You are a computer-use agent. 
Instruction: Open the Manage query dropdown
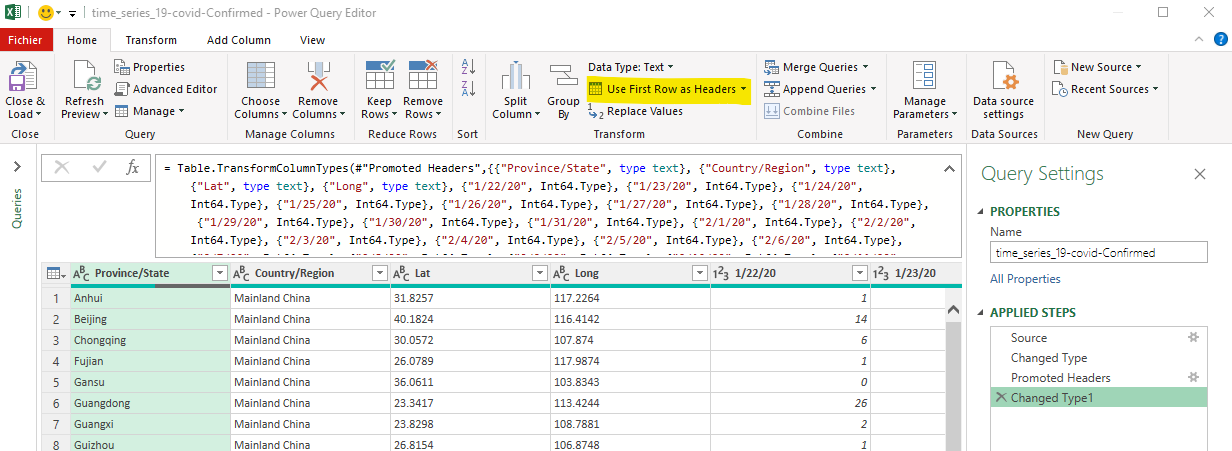149,111
